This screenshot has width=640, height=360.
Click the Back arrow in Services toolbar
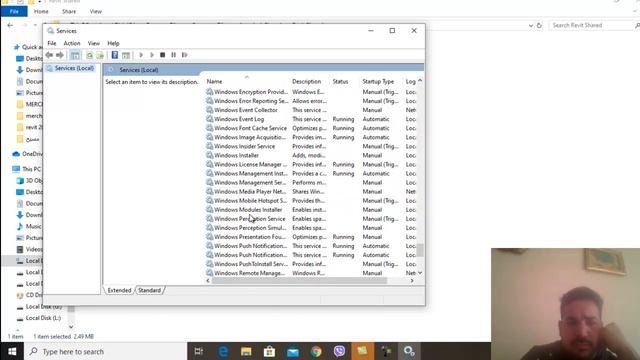[49, 55]
